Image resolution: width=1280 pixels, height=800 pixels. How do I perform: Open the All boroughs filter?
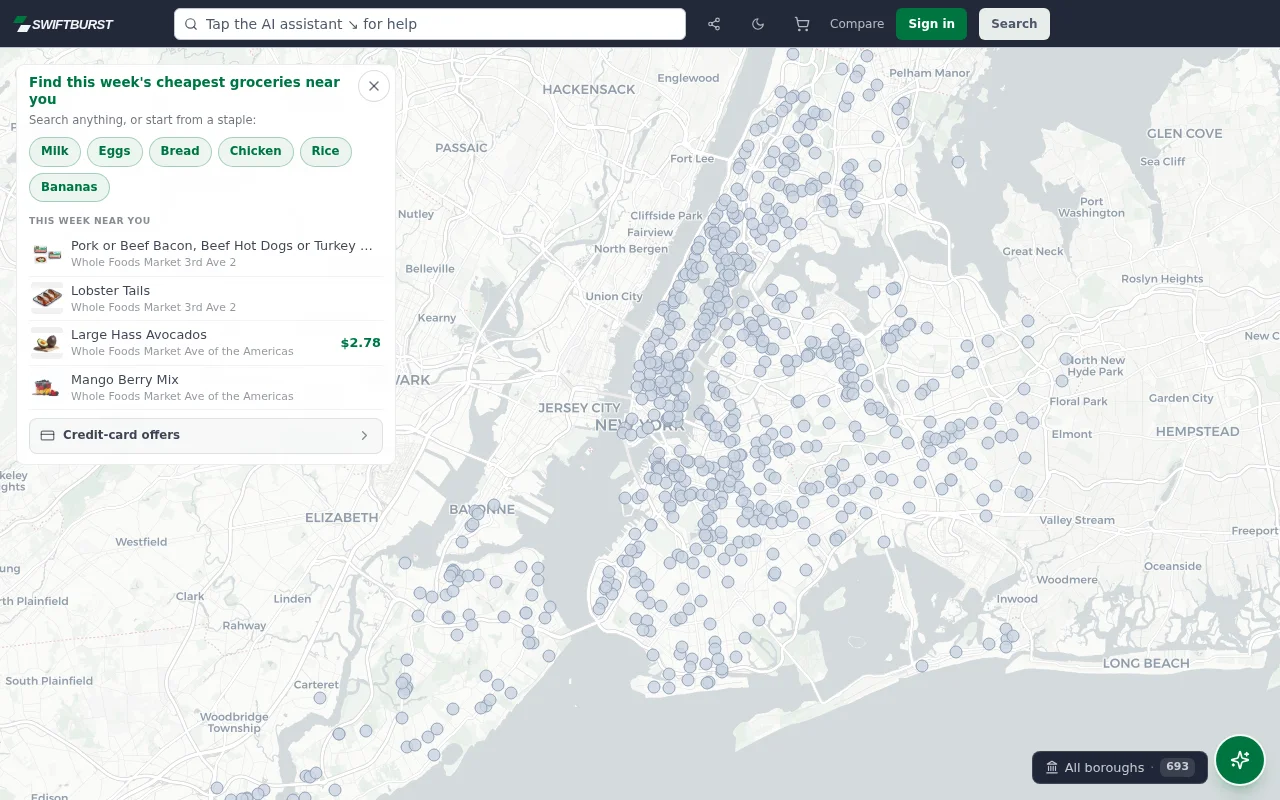click(1119, 768)
